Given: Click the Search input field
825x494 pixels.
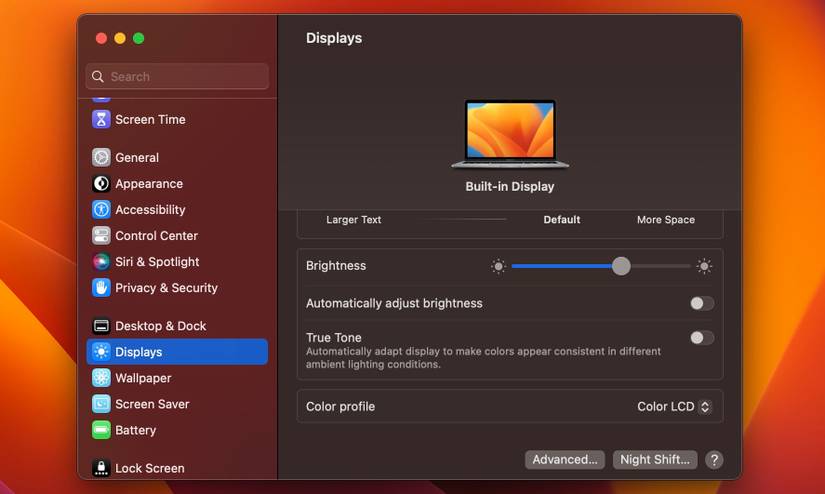Looking at the screenshot, I should (177, 77).
